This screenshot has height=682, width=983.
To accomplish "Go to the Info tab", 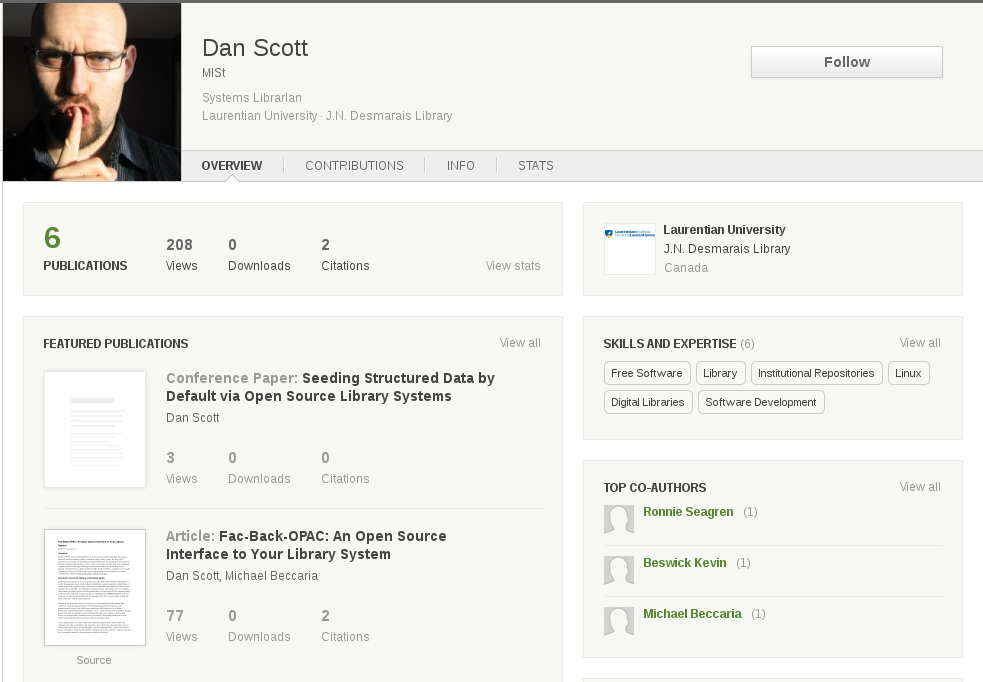I will click(x=460, y=165).
